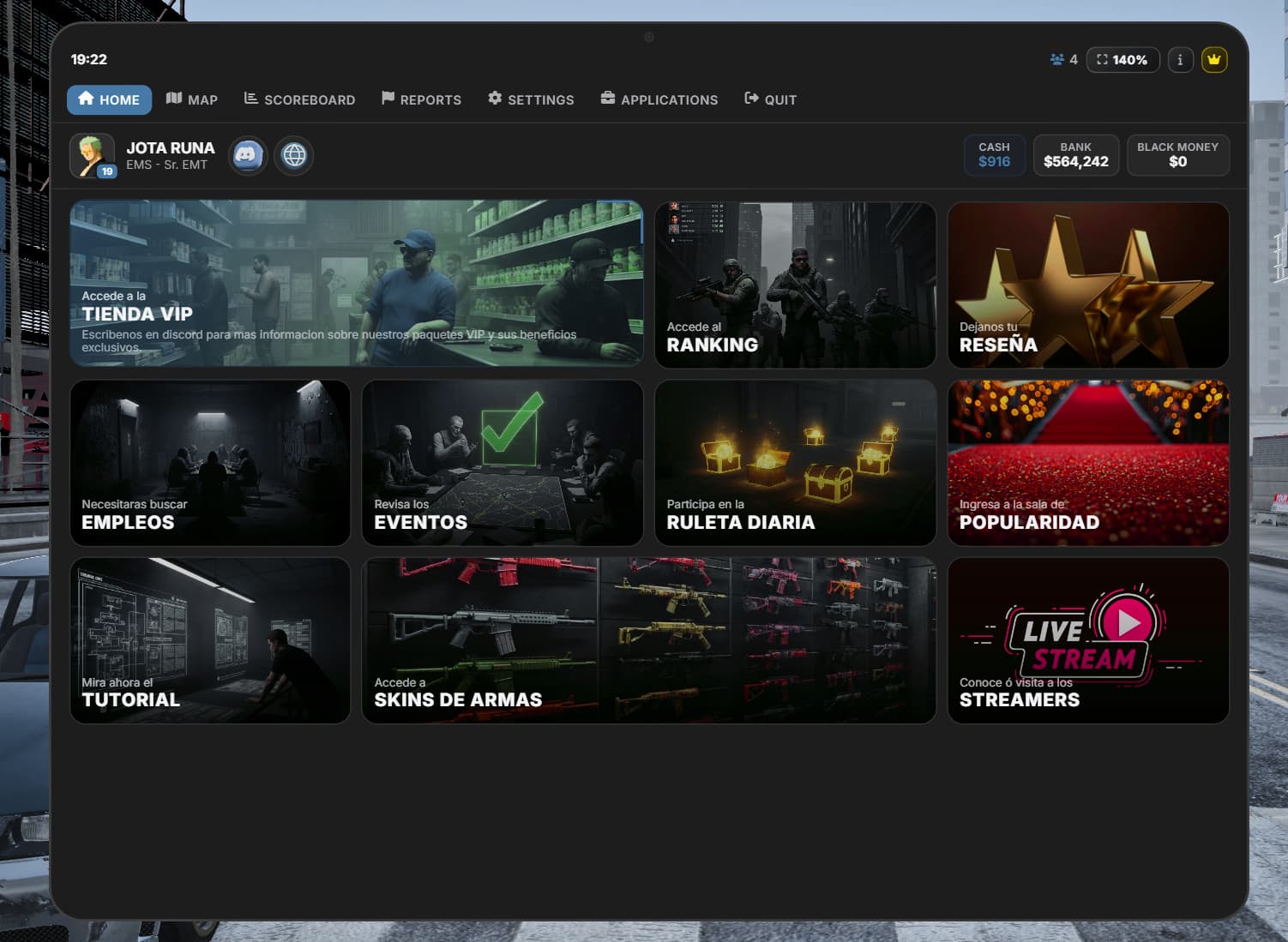This screenshot has width=1288, height=942.
Task: Click the online players count icon
Action: coord(1056,60)
